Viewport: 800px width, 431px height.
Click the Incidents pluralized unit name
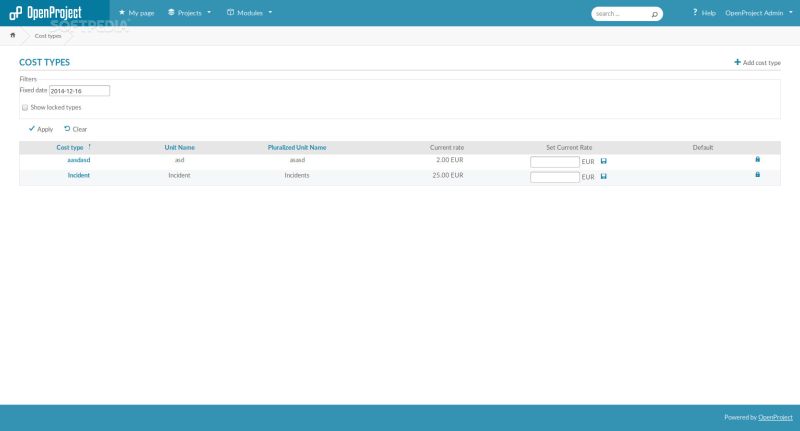[x=297, y=175]
